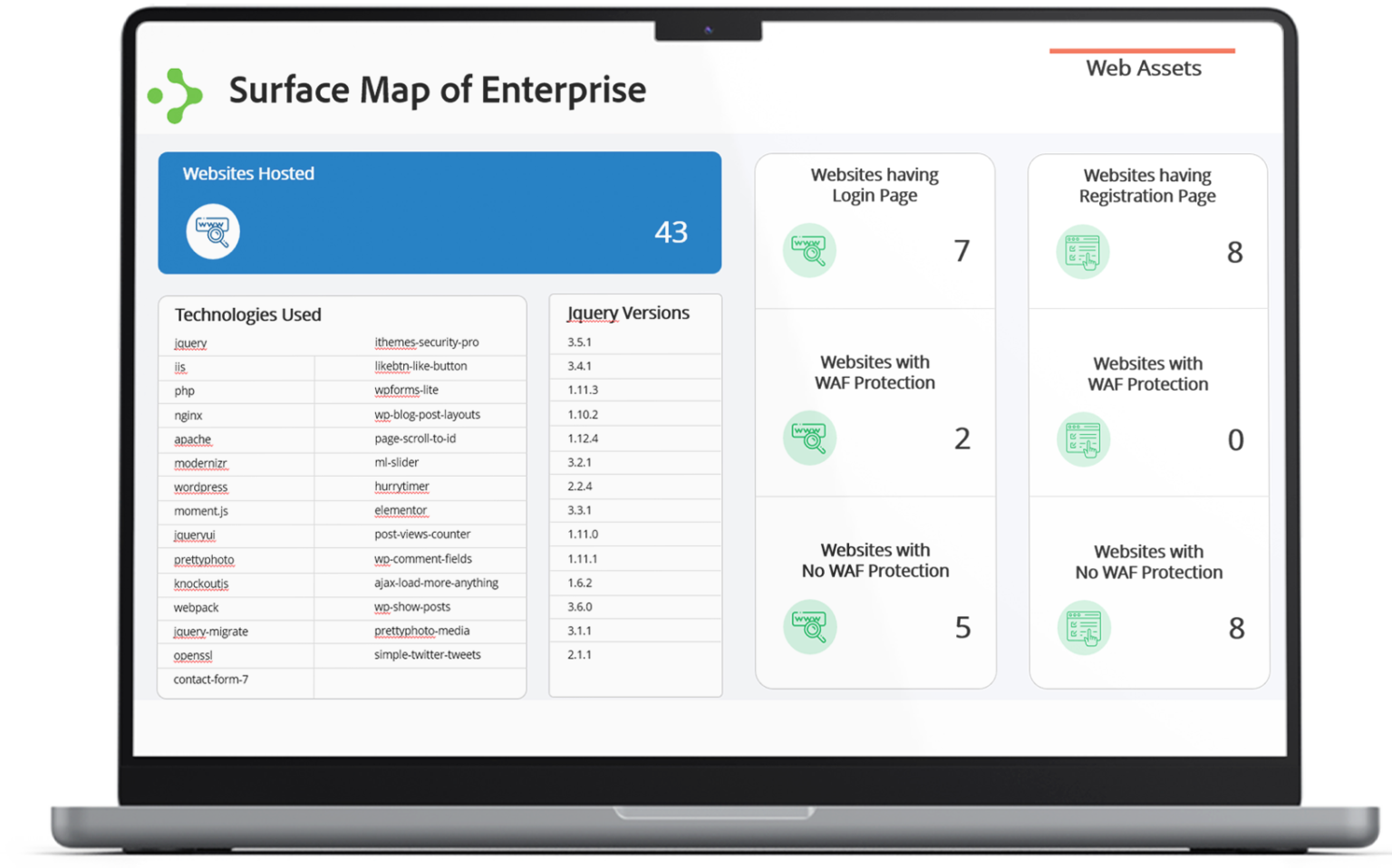Select the Websites Hosted globe icon
The height and width of the screenshot is (868, 1392).
click(x=213, y=231)
